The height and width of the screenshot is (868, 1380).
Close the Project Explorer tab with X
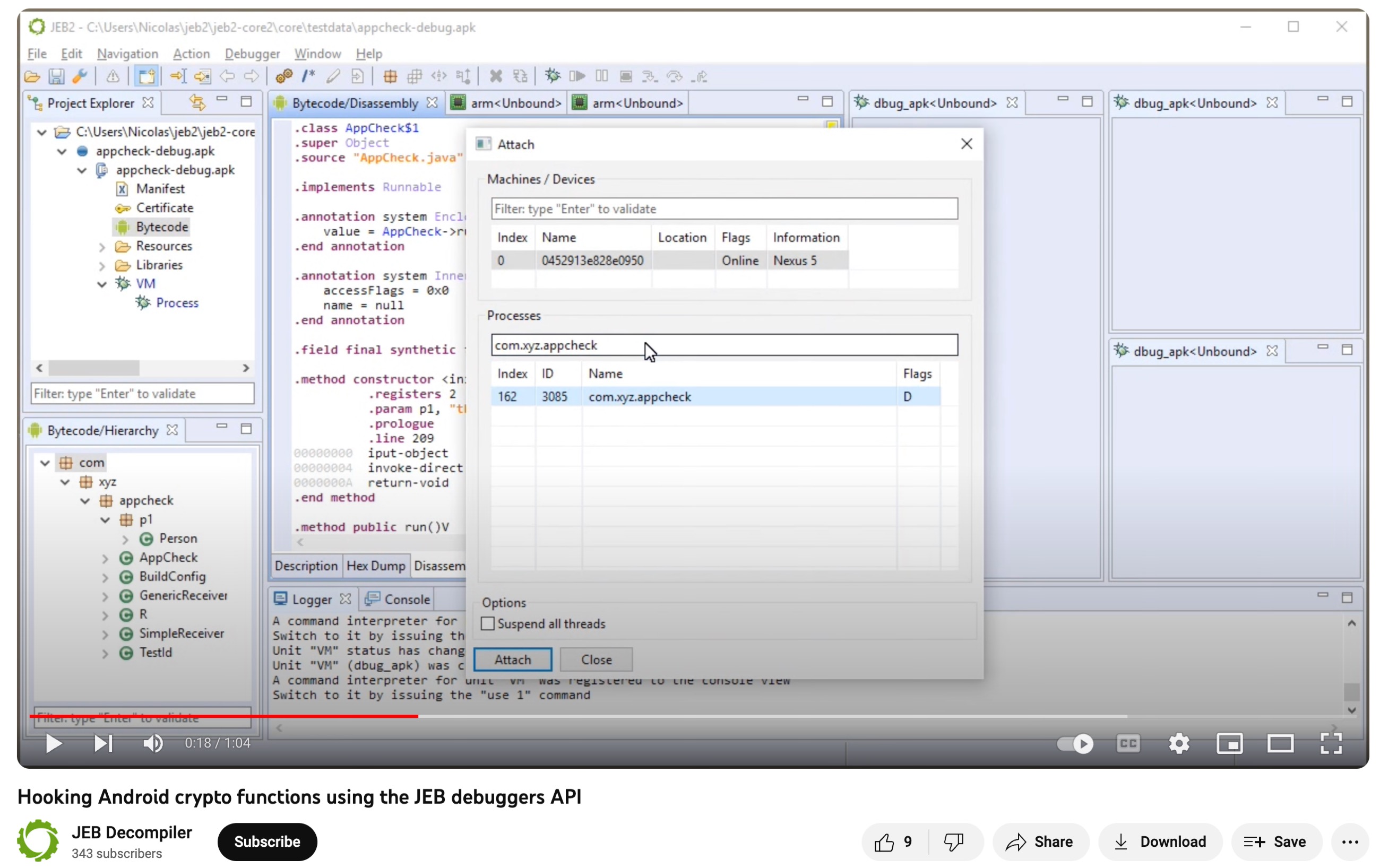coord(148,102)
